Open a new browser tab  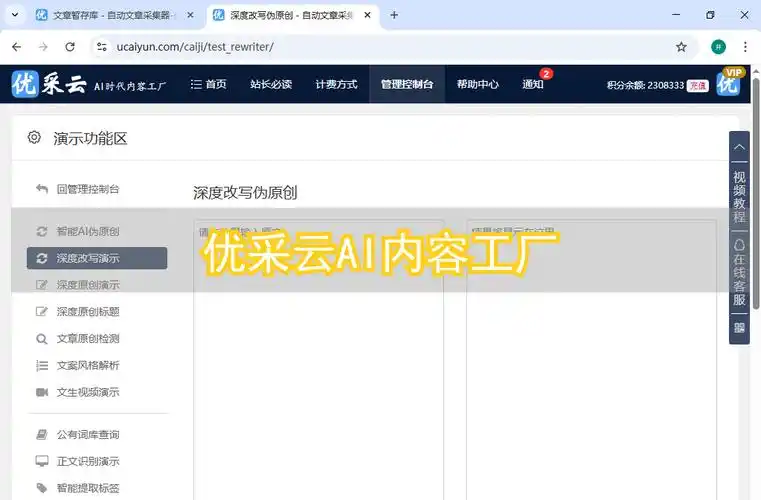tap(394, 15)
